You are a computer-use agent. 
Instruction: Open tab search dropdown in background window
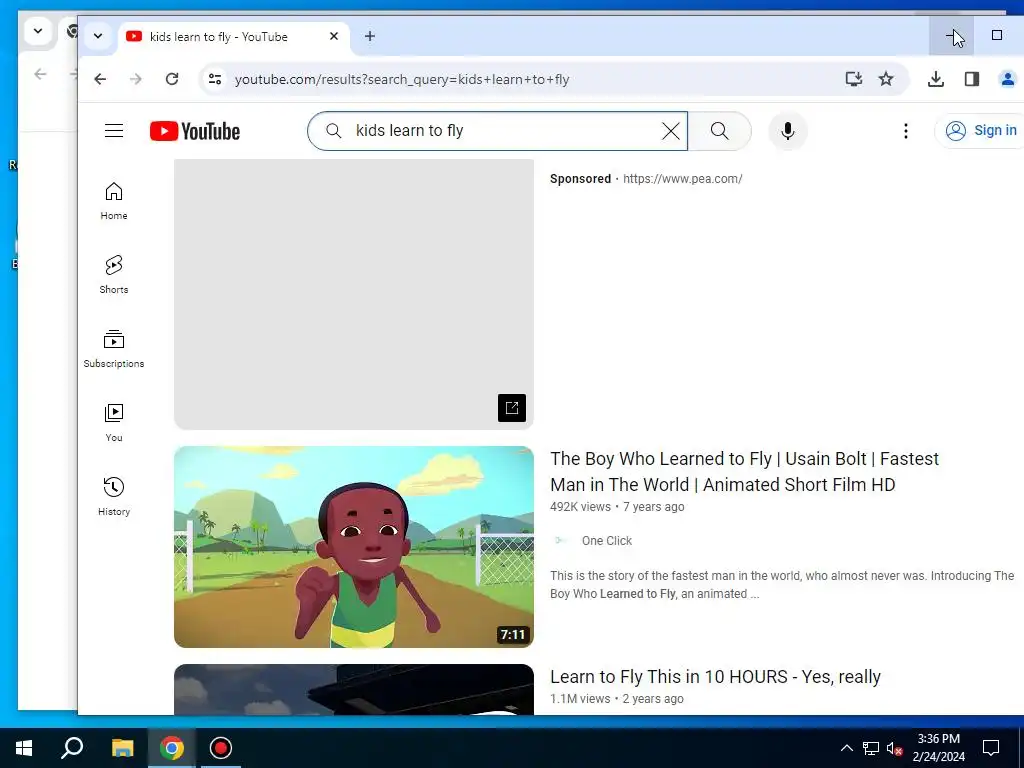pos(38,31)
